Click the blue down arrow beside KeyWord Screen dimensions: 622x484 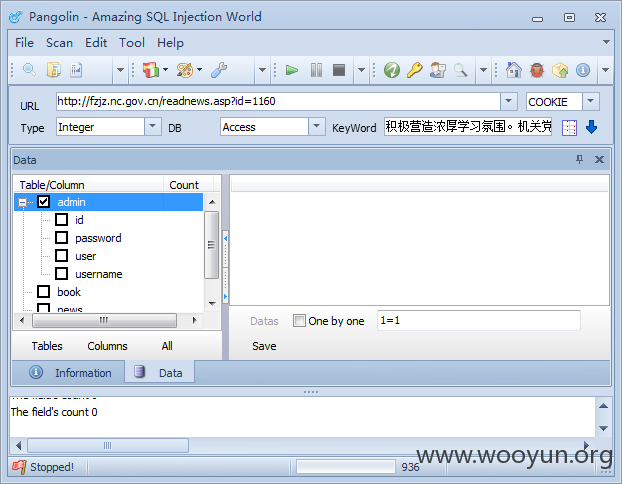[591, 127]
